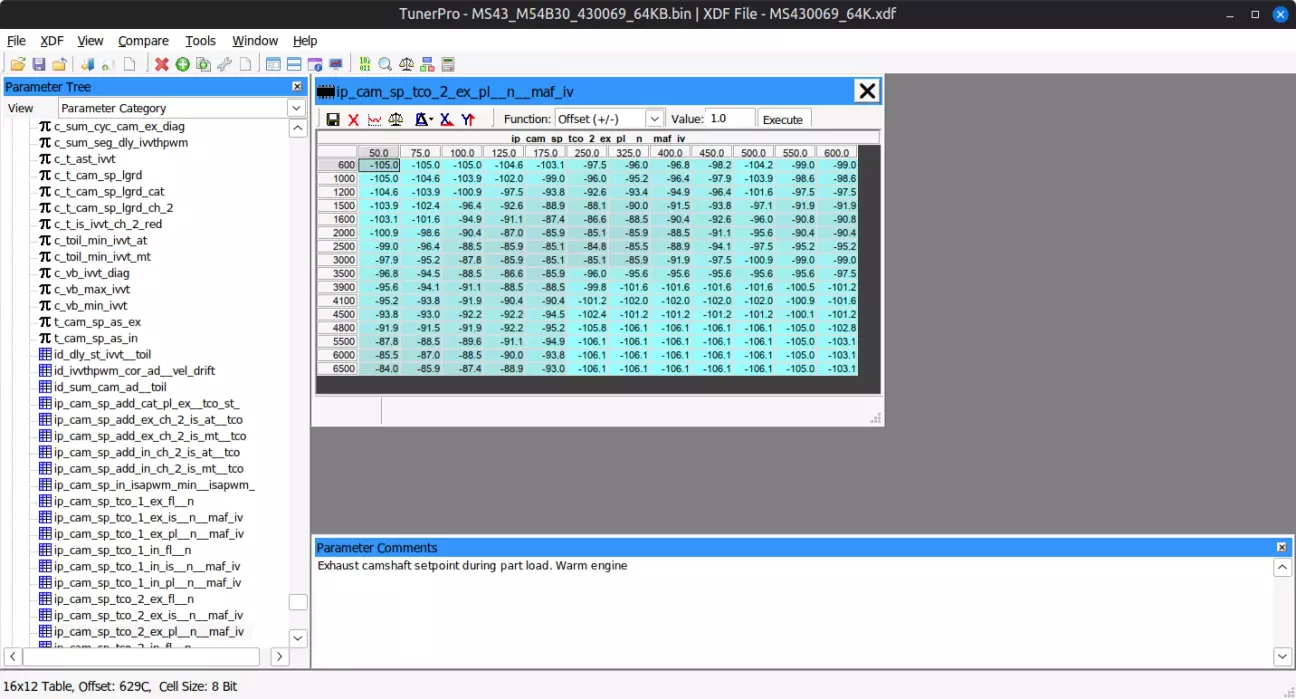The width and height of the screenshot is (1296, 699).
Task: Expand the Function Offset (+/-) dropdown
Action: 654,119
